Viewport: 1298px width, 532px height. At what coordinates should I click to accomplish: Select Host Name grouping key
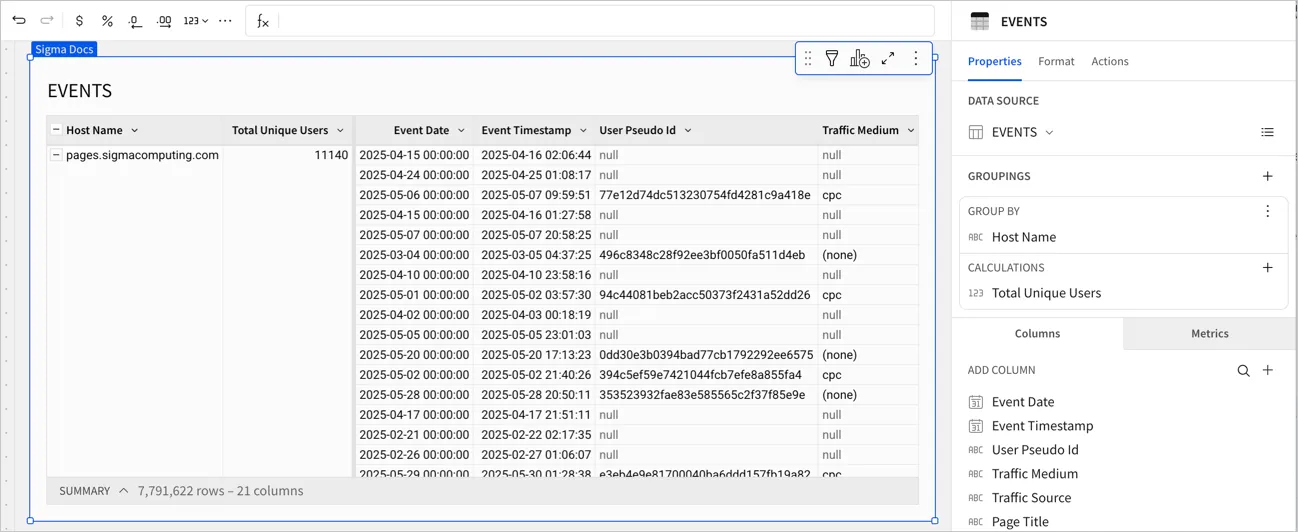[1023, 237]
